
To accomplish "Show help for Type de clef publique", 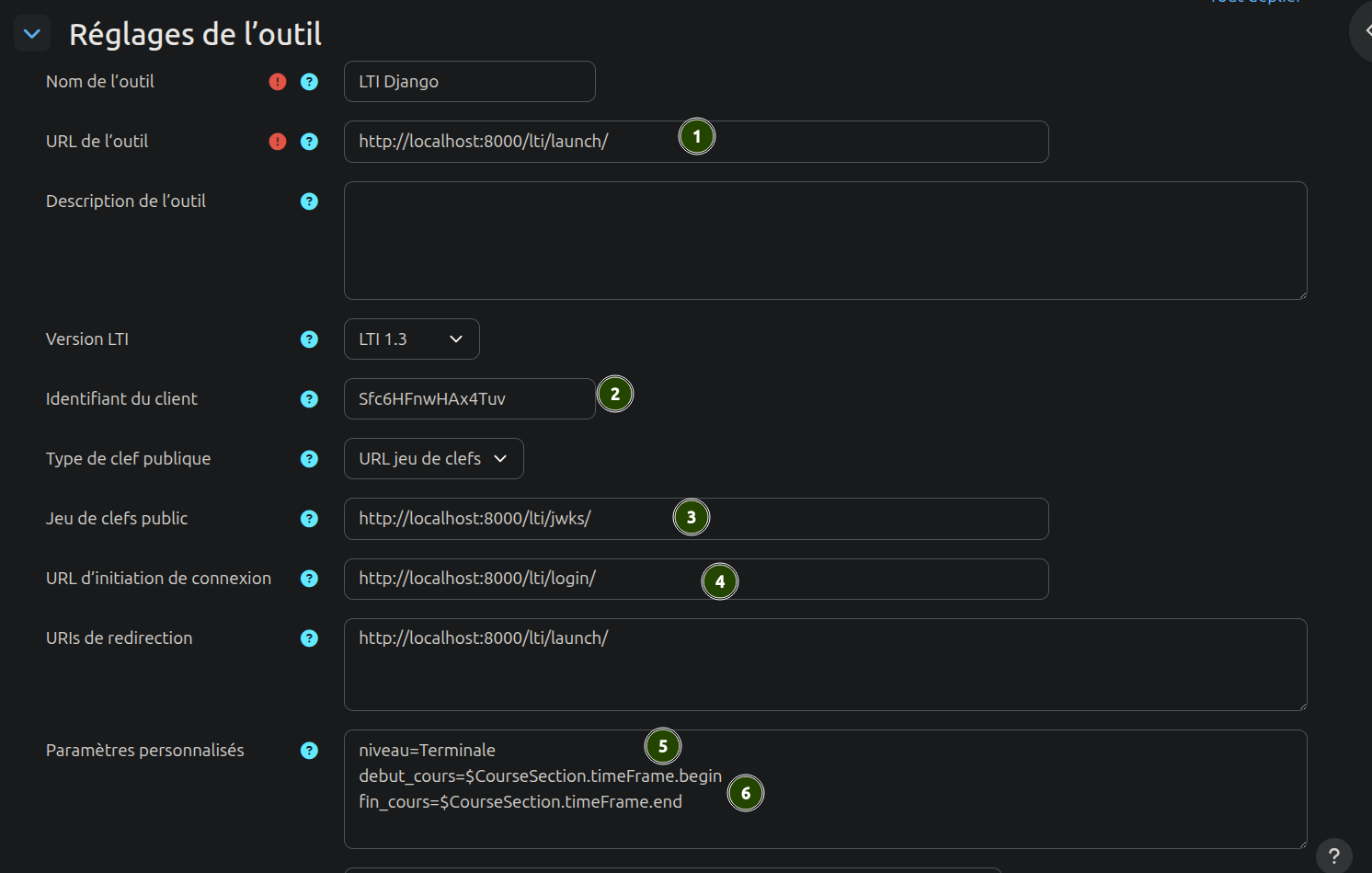I will (x=309, y=459).
